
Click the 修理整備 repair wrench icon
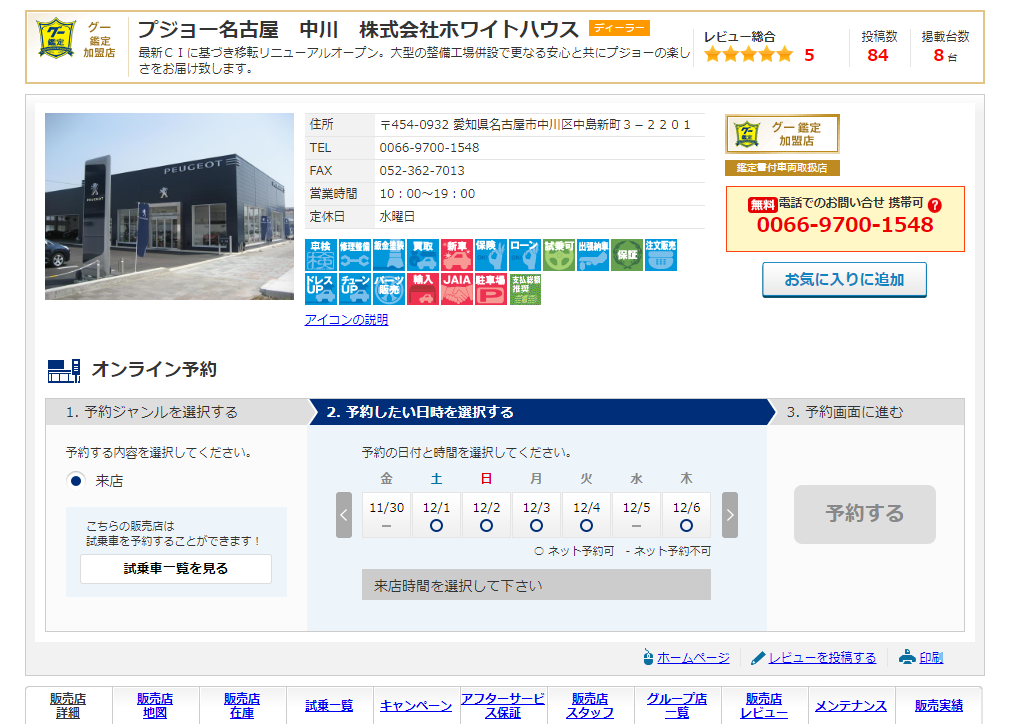pyautogui.click(x=355, y=255)
